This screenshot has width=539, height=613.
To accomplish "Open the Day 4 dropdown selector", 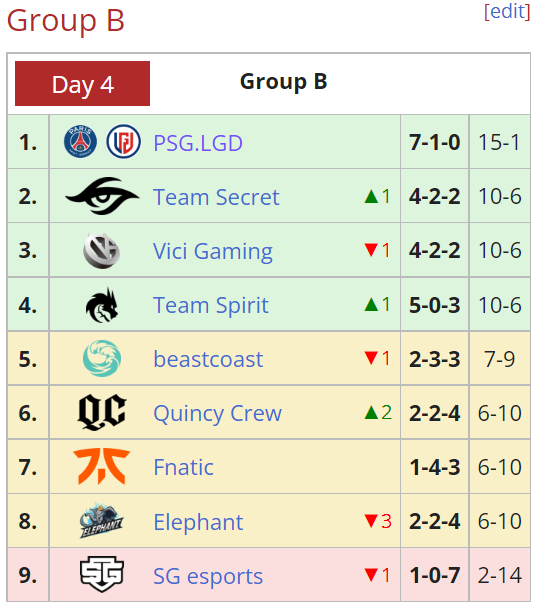I will tap(82, 84).
